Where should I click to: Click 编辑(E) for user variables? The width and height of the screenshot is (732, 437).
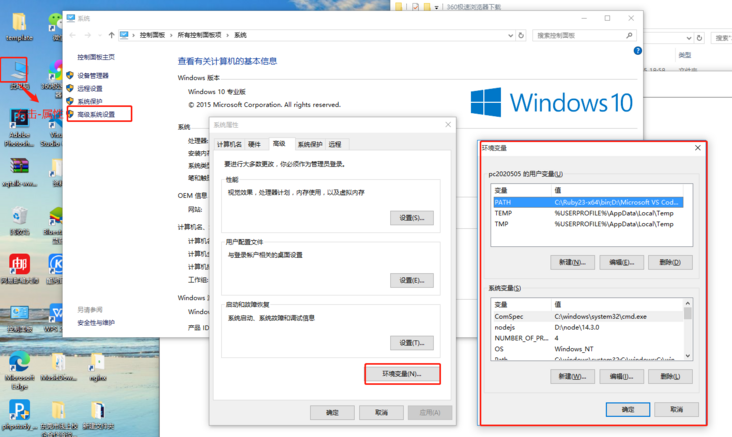[x=622, y=262]
